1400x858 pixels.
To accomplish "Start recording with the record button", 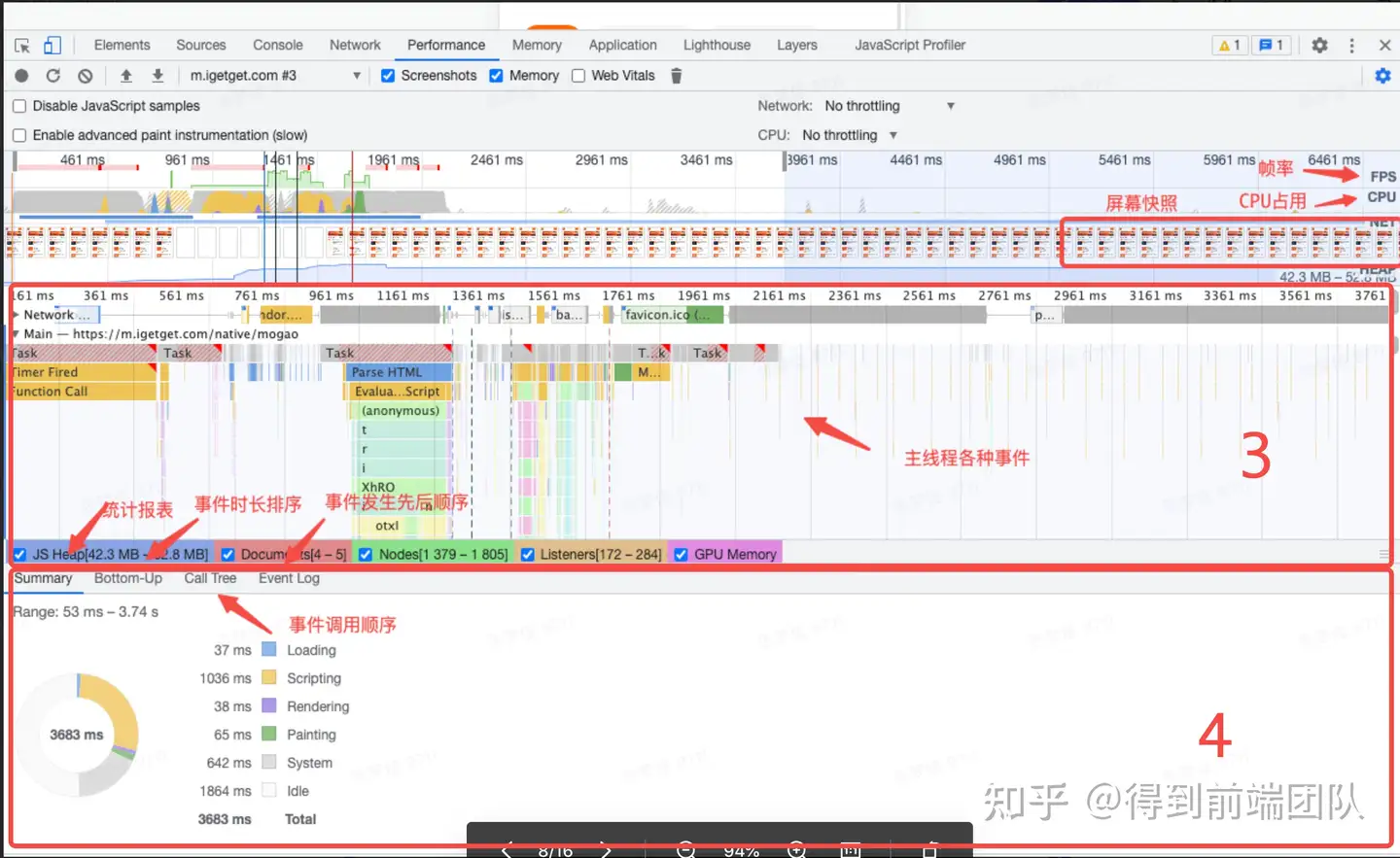I will tap(21, 76).
